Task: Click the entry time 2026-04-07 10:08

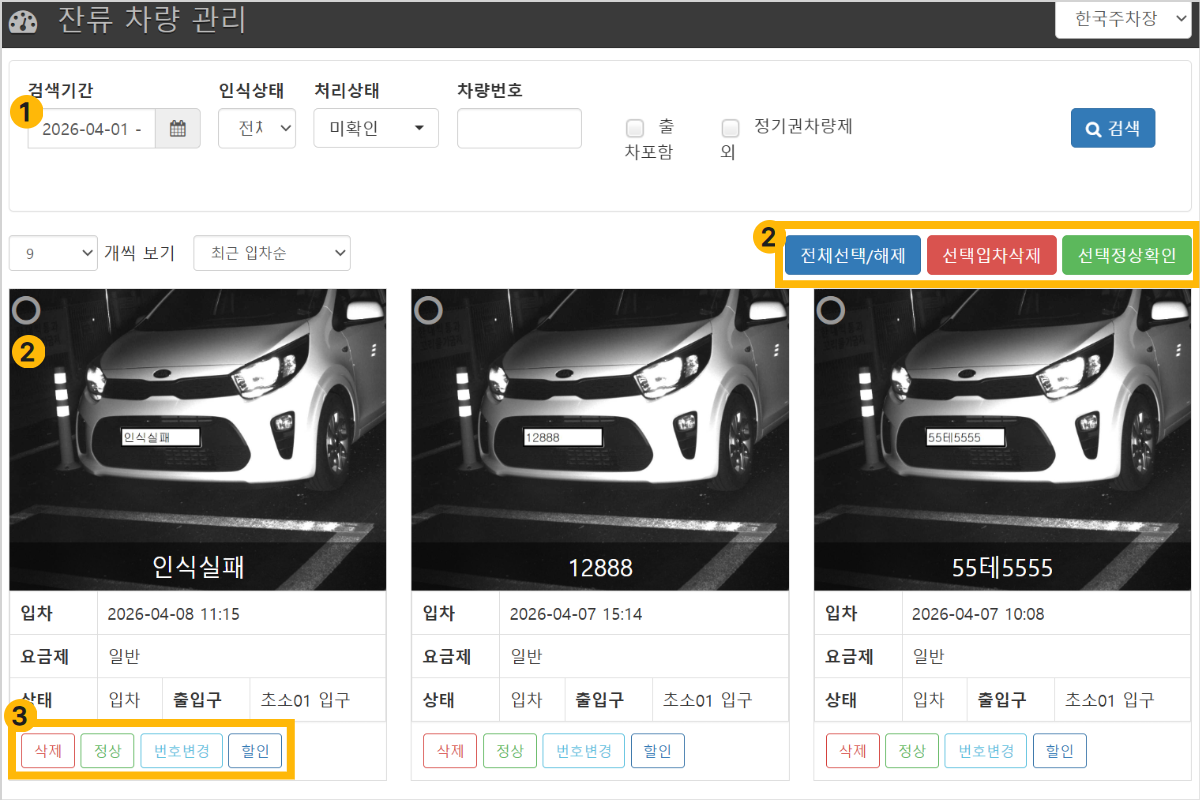Action: click(x=978, y=614)
